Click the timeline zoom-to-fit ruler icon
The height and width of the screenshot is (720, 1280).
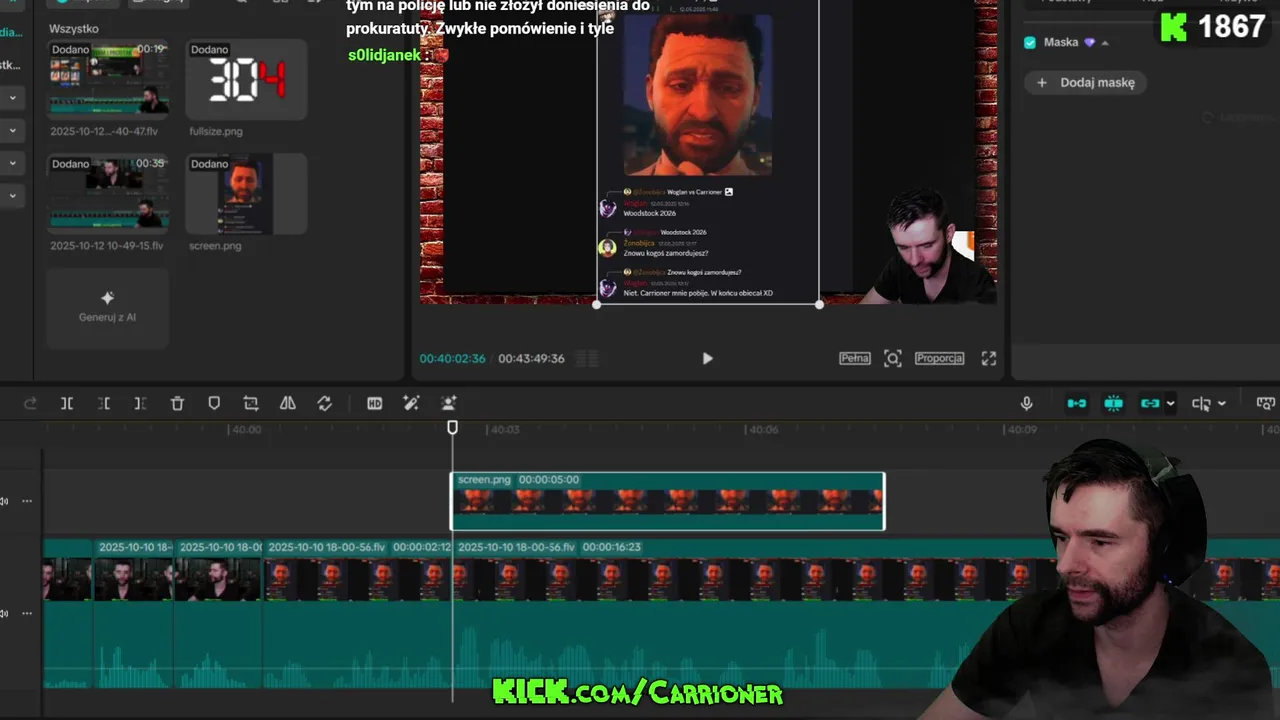(1266, 403)
